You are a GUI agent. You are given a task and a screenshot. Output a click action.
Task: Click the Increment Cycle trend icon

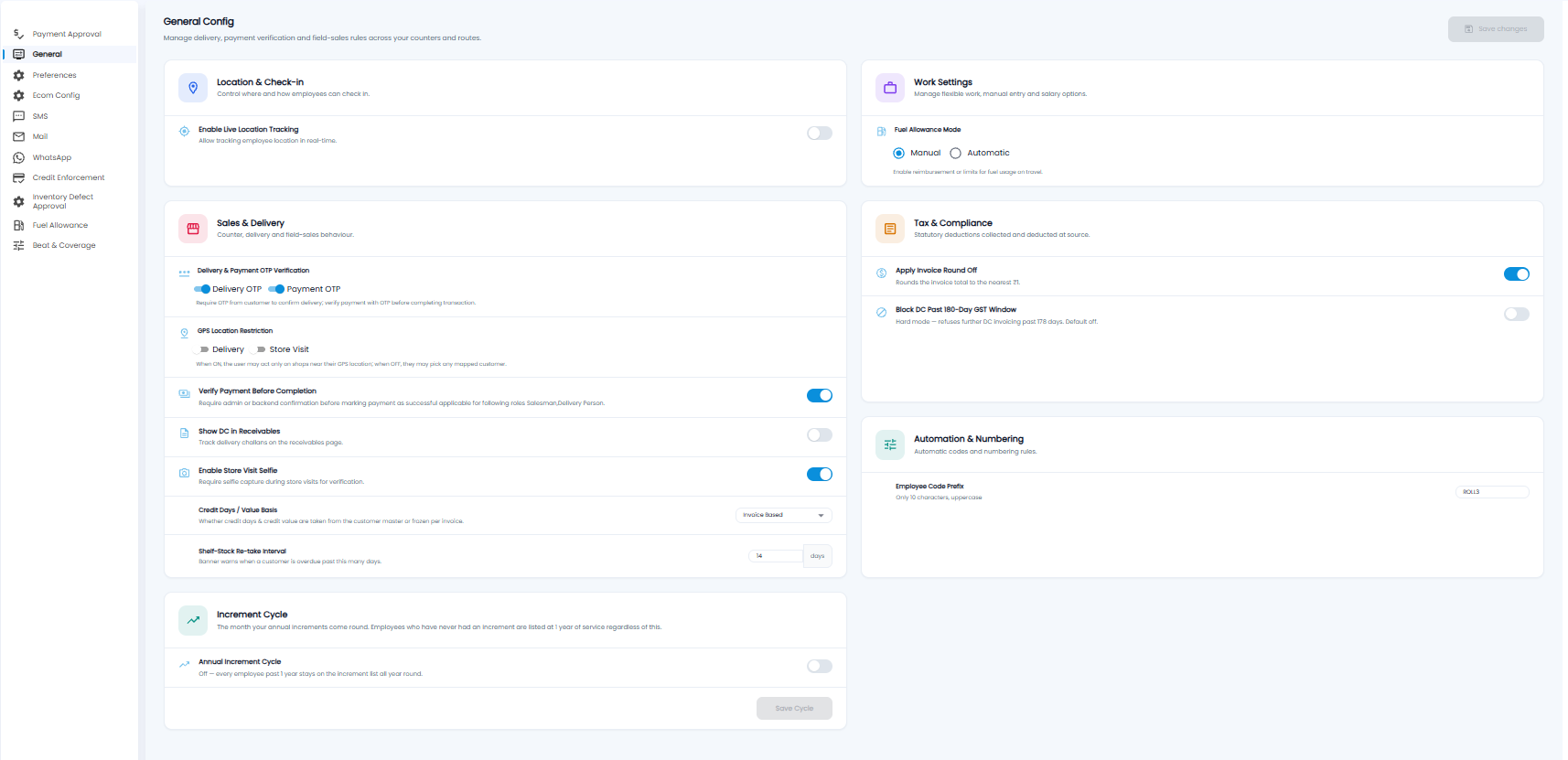pyautogui.click(x=193, y=620)
